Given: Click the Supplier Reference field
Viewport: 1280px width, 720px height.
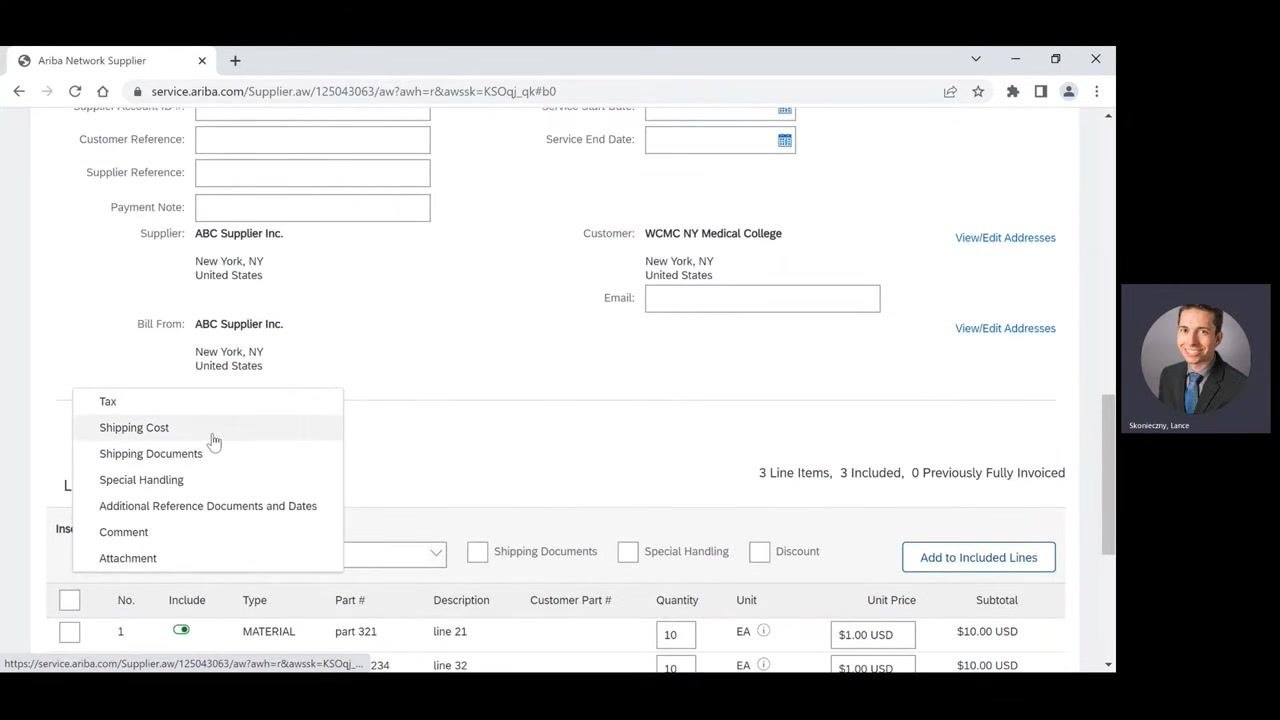Looking at the screenshot, I should tap(313, 173).
